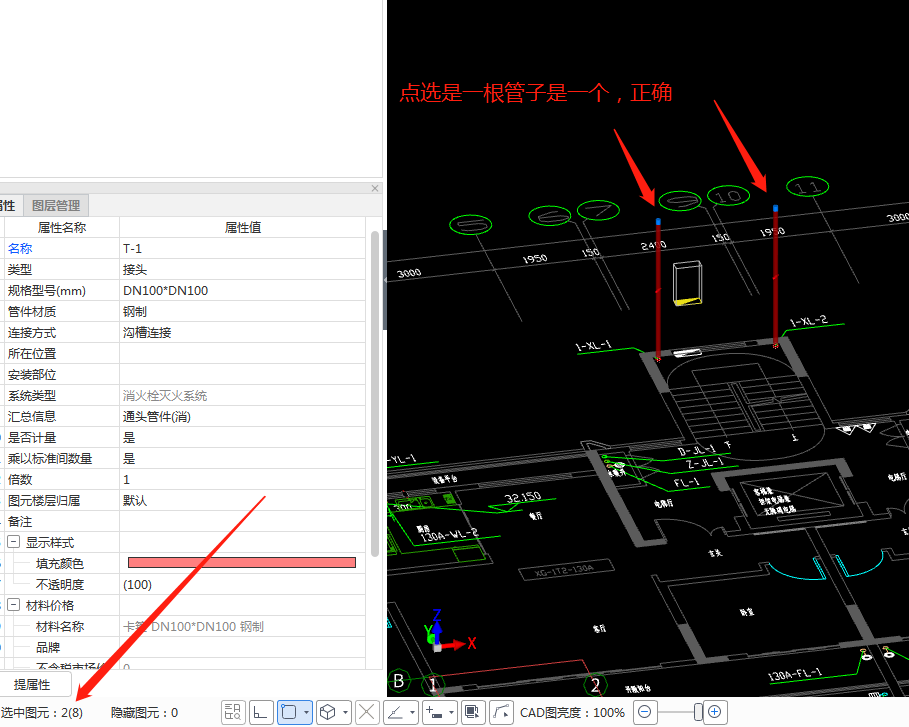Image resolution: width=909 pixels, height=727 pixels.
Task: Switch to the properties tab
Action: point(8,205)
